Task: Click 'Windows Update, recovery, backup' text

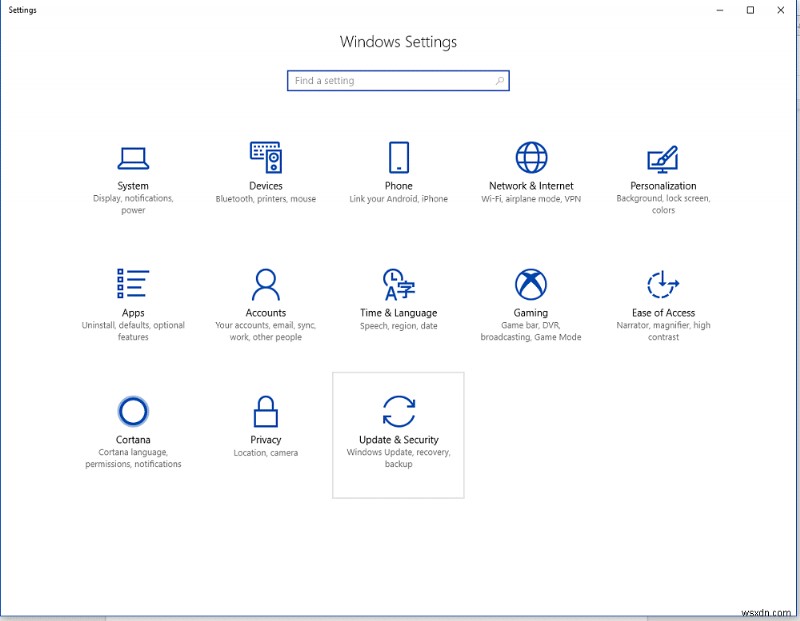Action: [398, 458]
